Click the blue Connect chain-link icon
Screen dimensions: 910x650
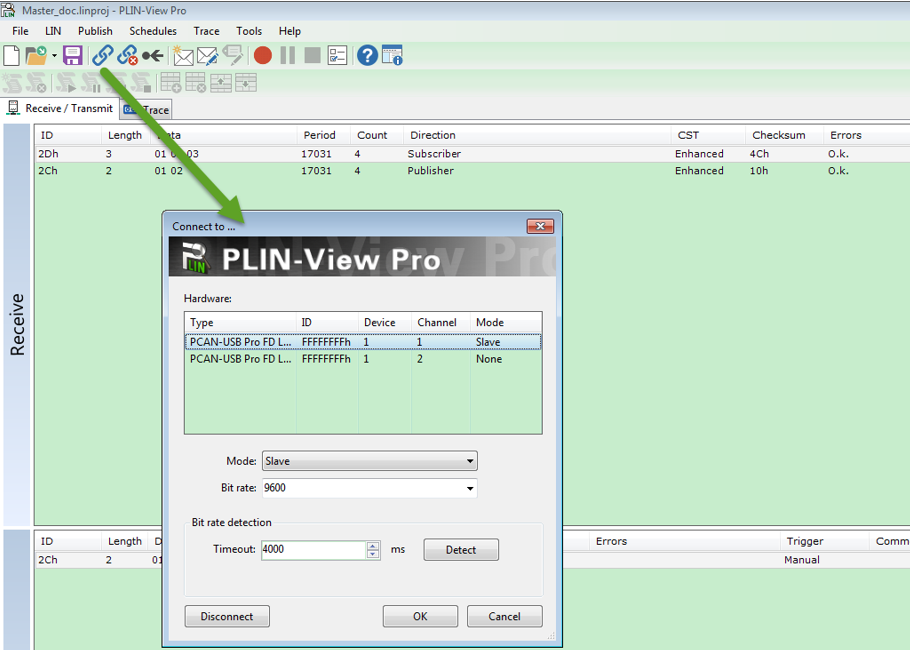point(103,56)
